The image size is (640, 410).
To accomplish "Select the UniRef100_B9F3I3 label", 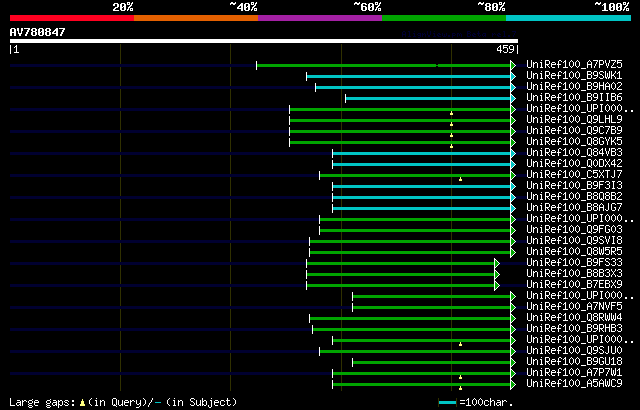I will (x=574, y=186).
